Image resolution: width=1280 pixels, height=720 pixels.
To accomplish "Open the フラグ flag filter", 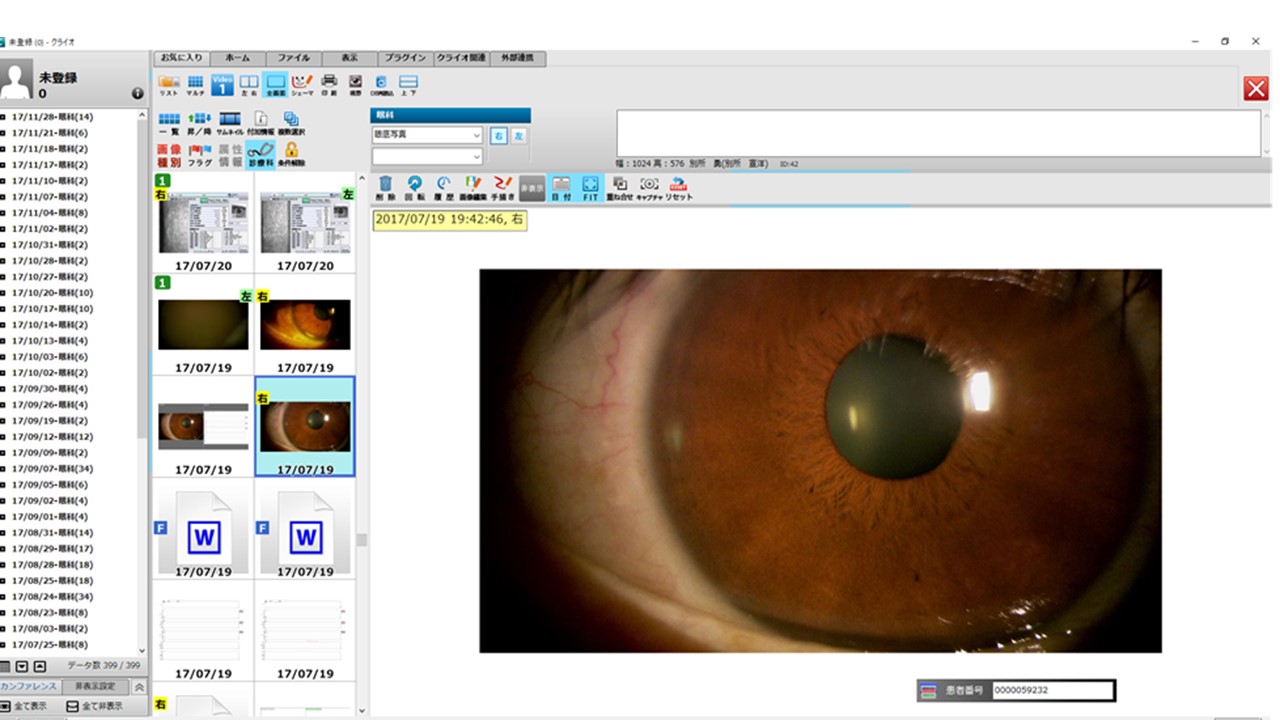I will coord(200,155).
